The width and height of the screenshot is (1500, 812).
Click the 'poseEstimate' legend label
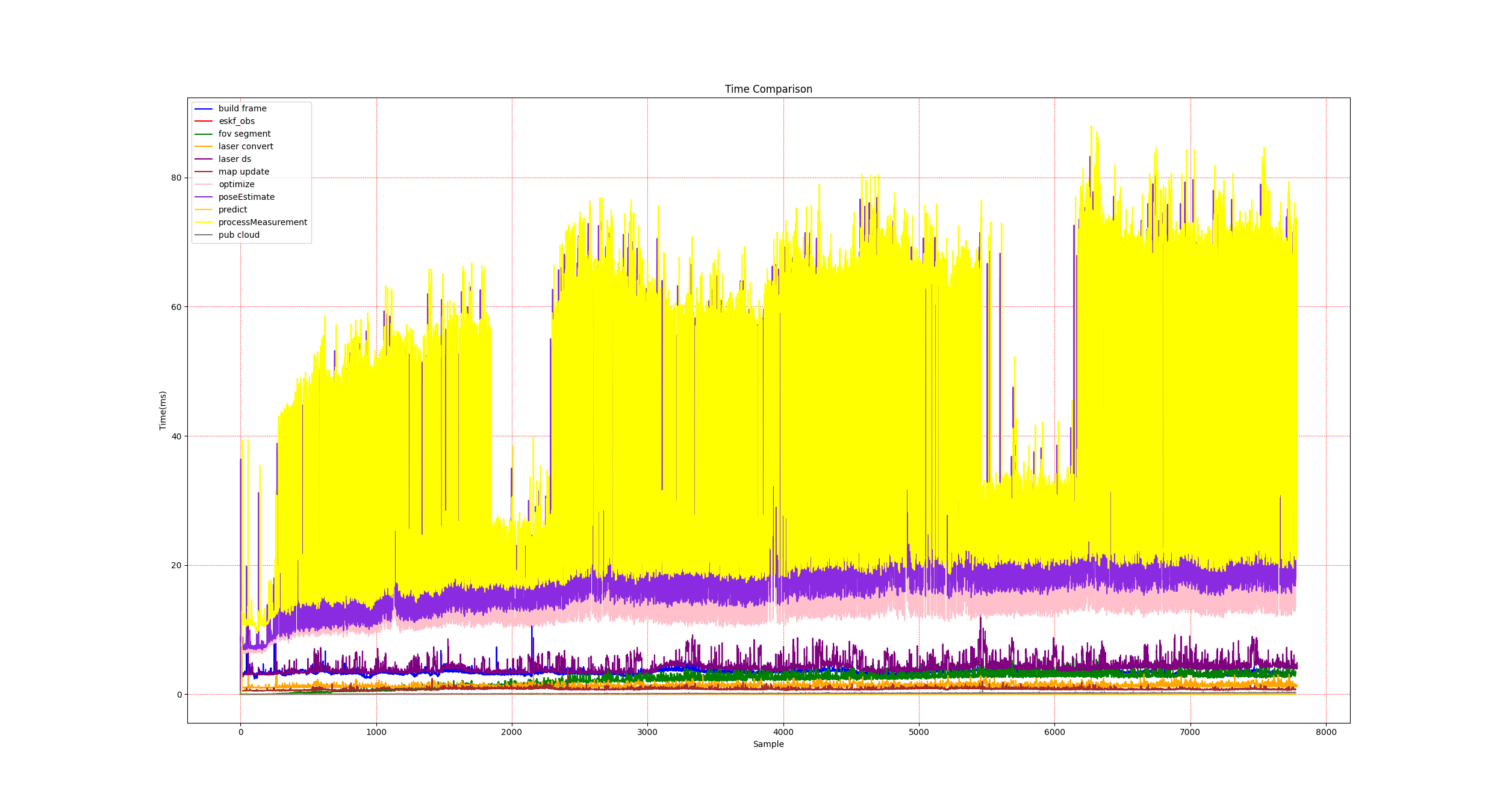pos(246,197)
